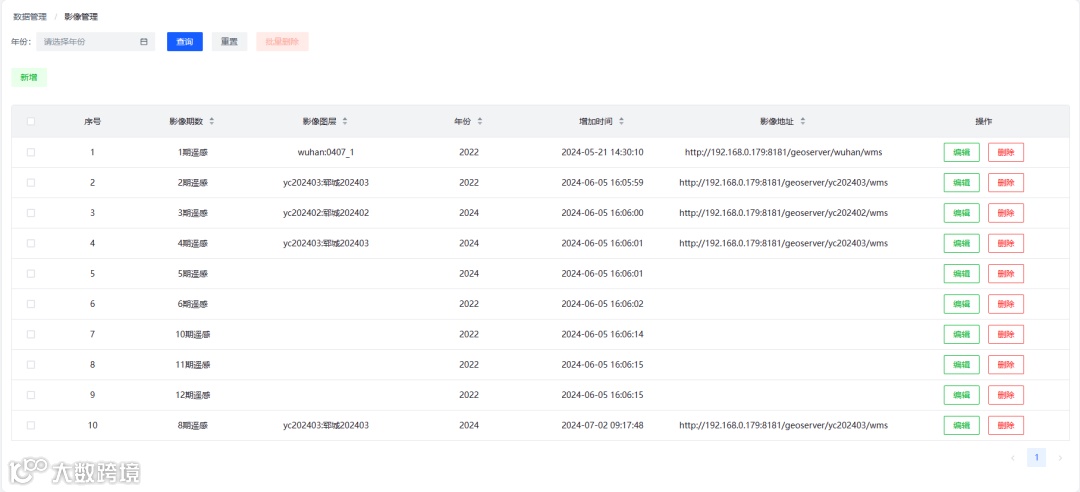Delete the 4期遥感 row

1006,243
